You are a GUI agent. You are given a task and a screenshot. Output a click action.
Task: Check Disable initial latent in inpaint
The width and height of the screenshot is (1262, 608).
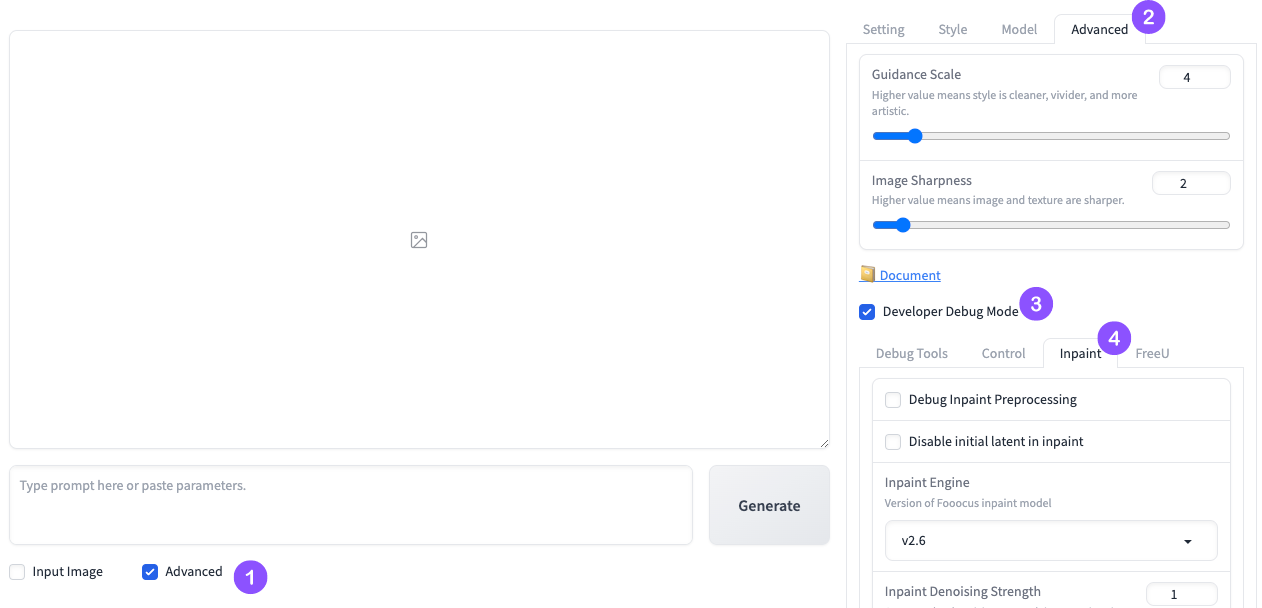(893, 442)
